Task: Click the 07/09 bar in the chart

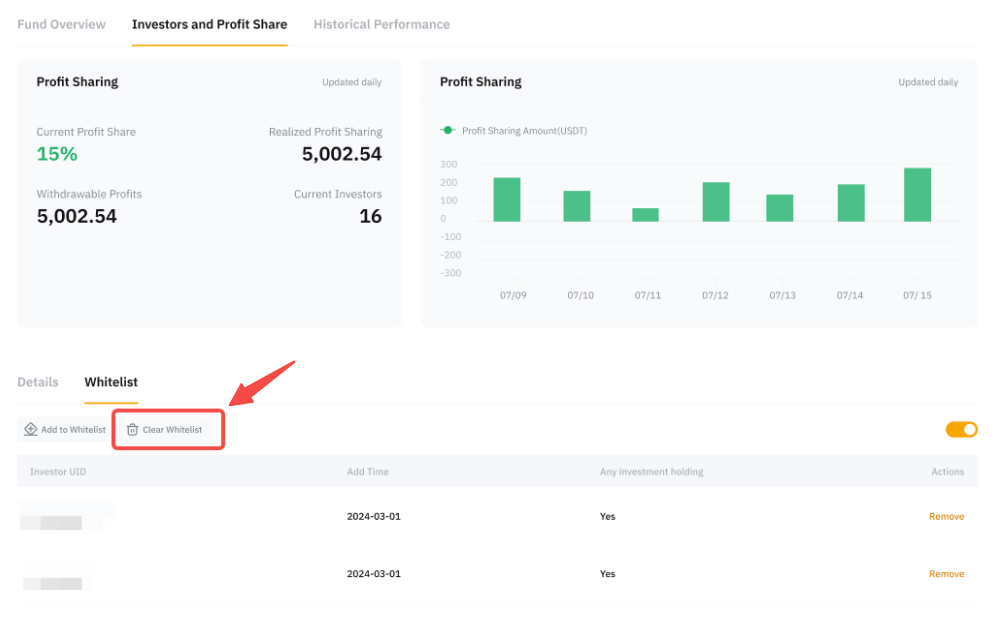Action: tap(507, 200)
